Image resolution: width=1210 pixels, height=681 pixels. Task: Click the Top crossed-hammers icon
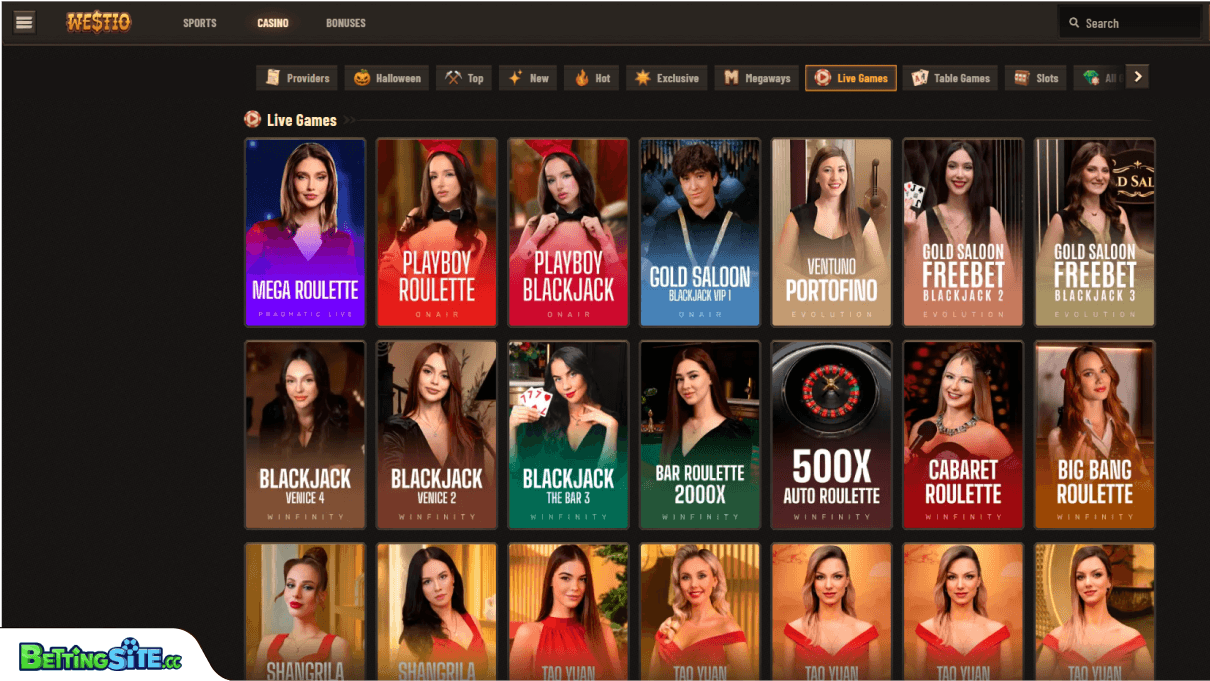453,78
